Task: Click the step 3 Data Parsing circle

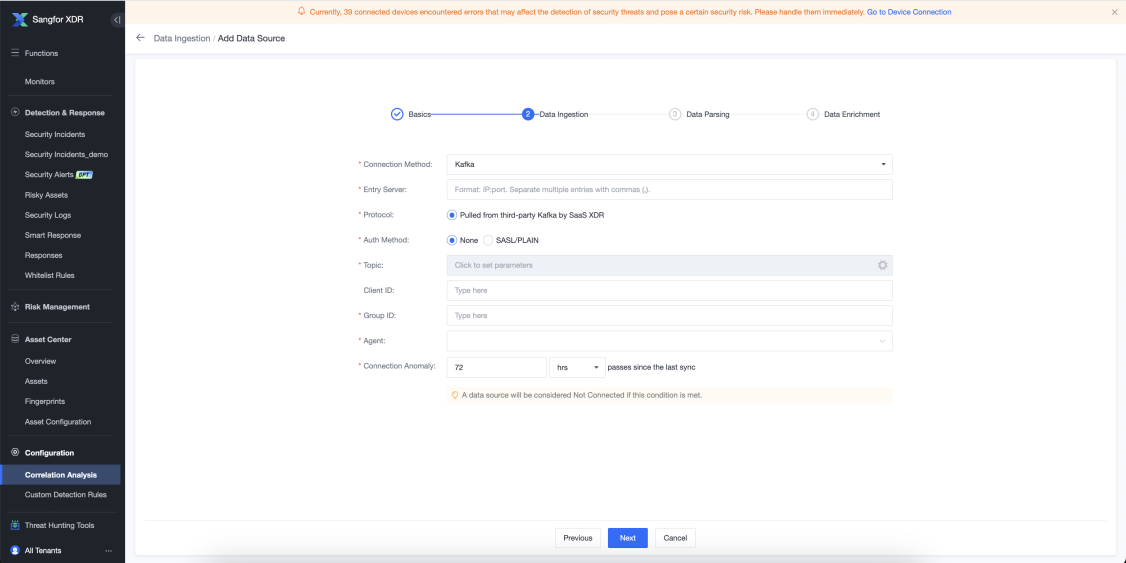Action: pyautogui.click(x=675, y=114)
